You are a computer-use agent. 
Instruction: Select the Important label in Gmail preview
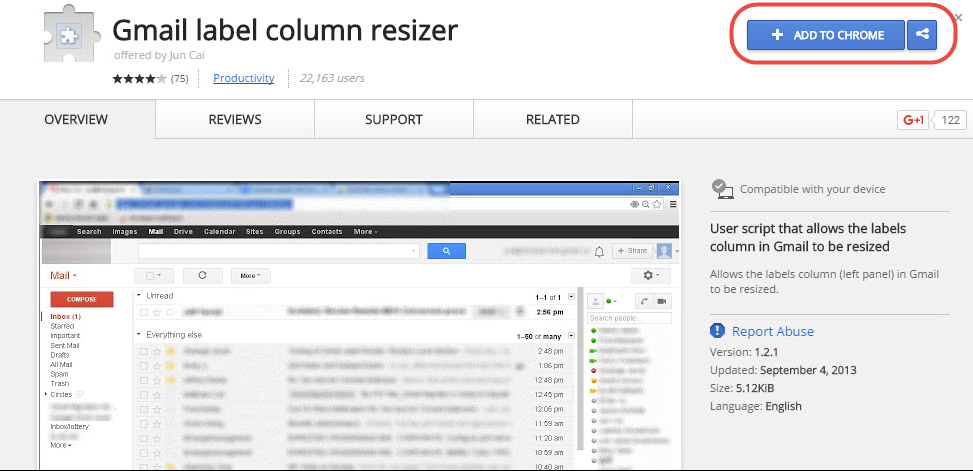pos(65,336)
